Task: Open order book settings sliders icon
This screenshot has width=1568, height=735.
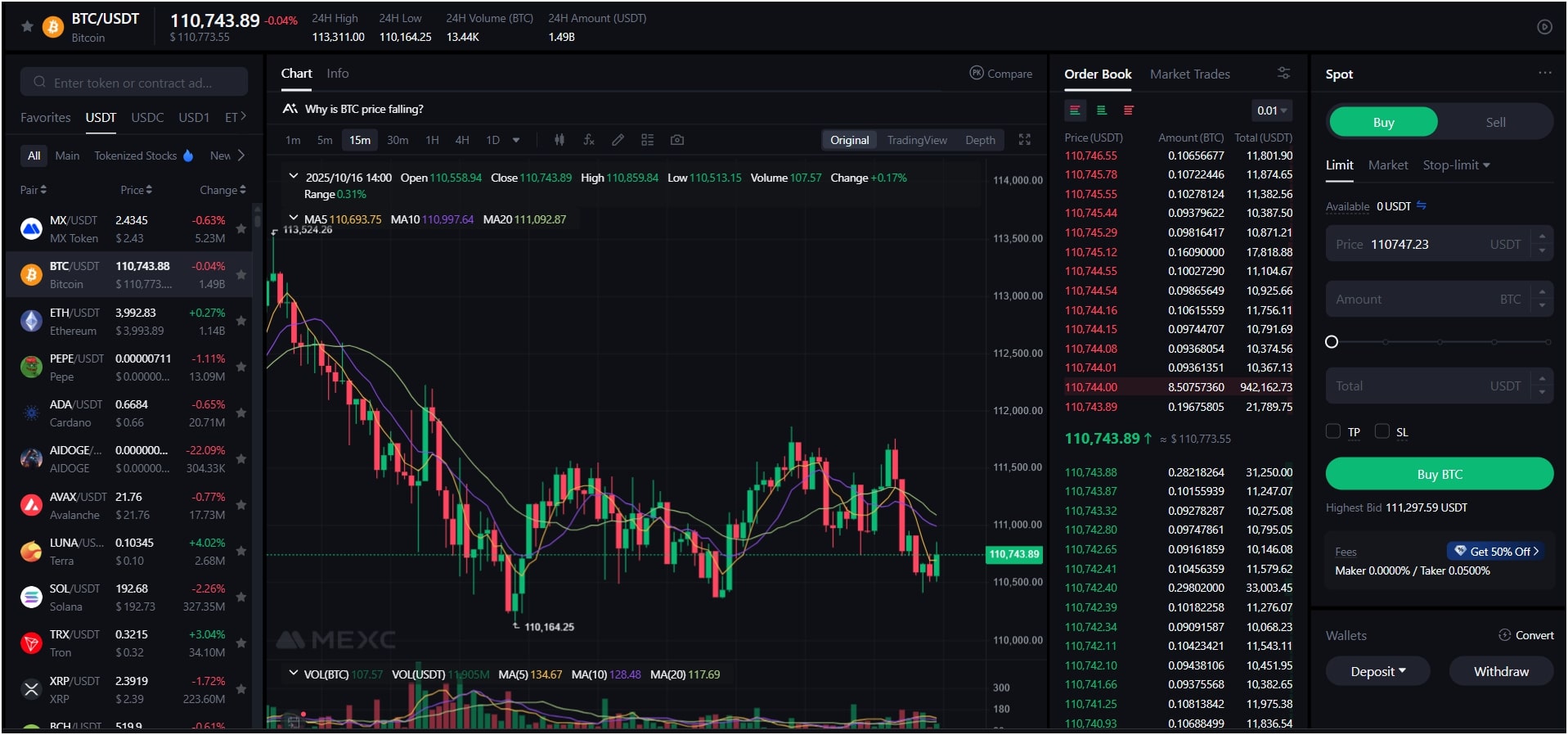Action: 1283,73
